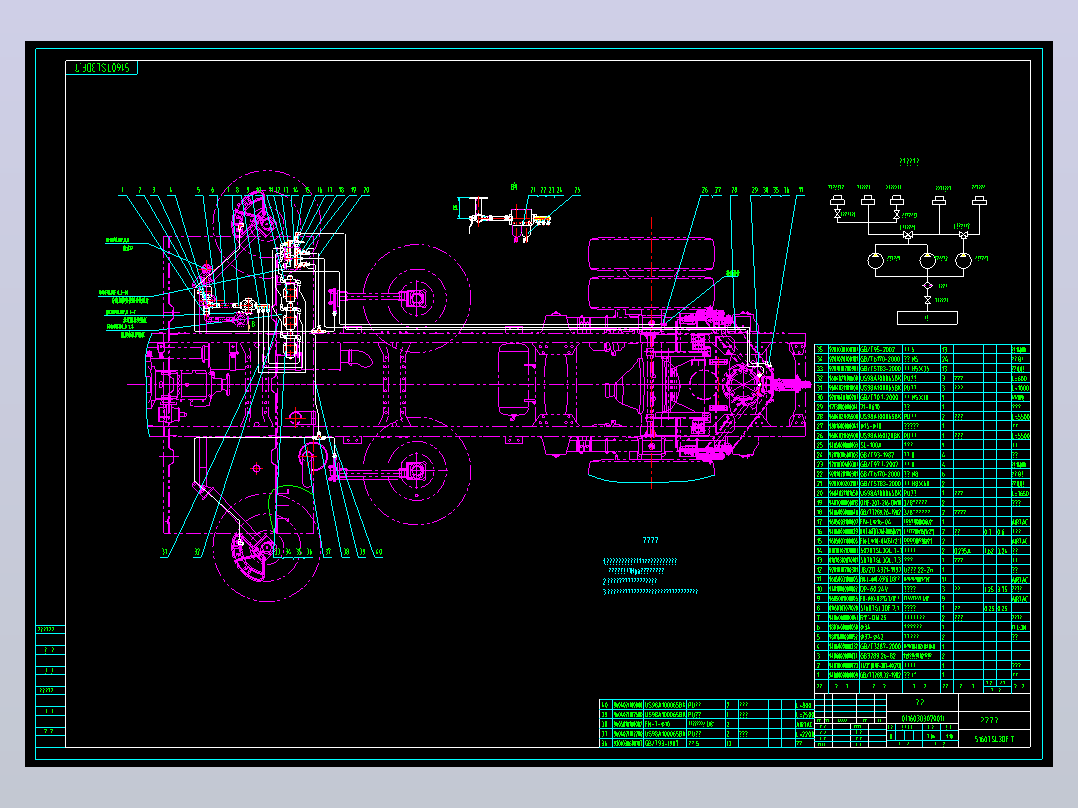This screenshot has width=1078, height=808.
Task: Select the green arc near the lower steered wheel
Action: 290,507
